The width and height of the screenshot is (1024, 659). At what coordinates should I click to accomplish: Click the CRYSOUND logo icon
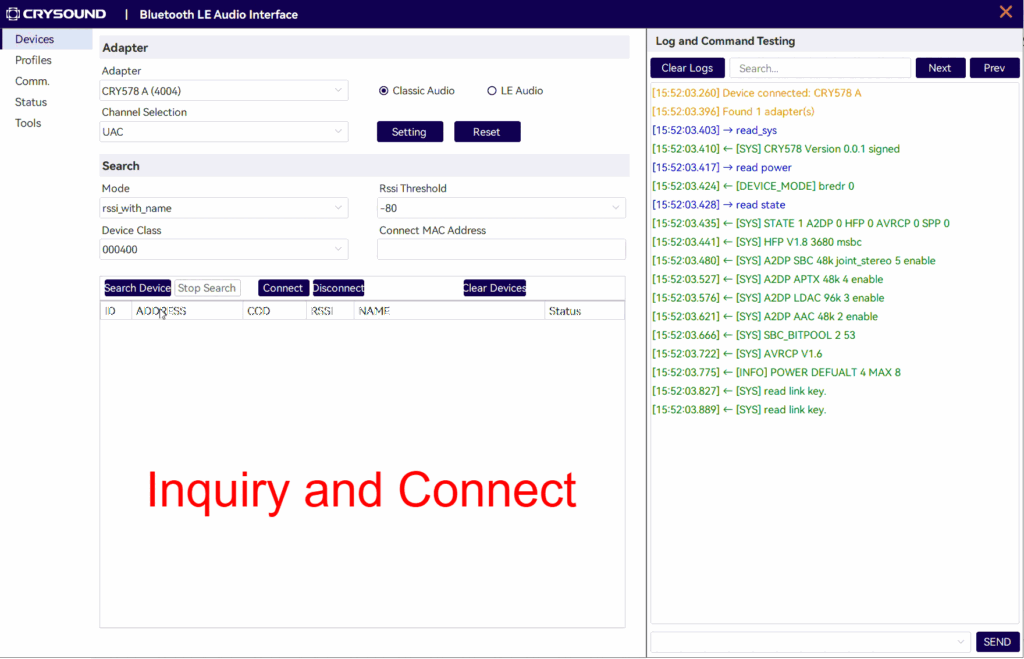(x=14, y=14)
